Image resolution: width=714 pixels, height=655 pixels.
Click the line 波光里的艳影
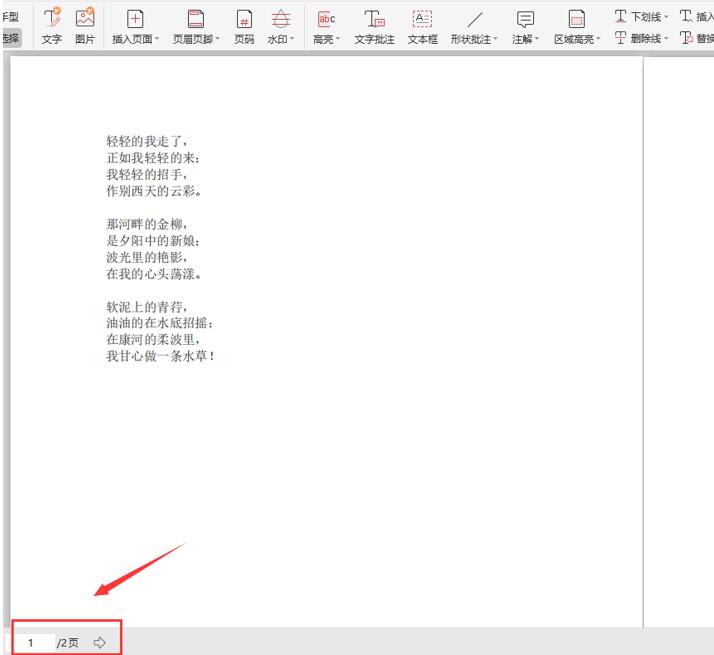click(x=147, y=257)
